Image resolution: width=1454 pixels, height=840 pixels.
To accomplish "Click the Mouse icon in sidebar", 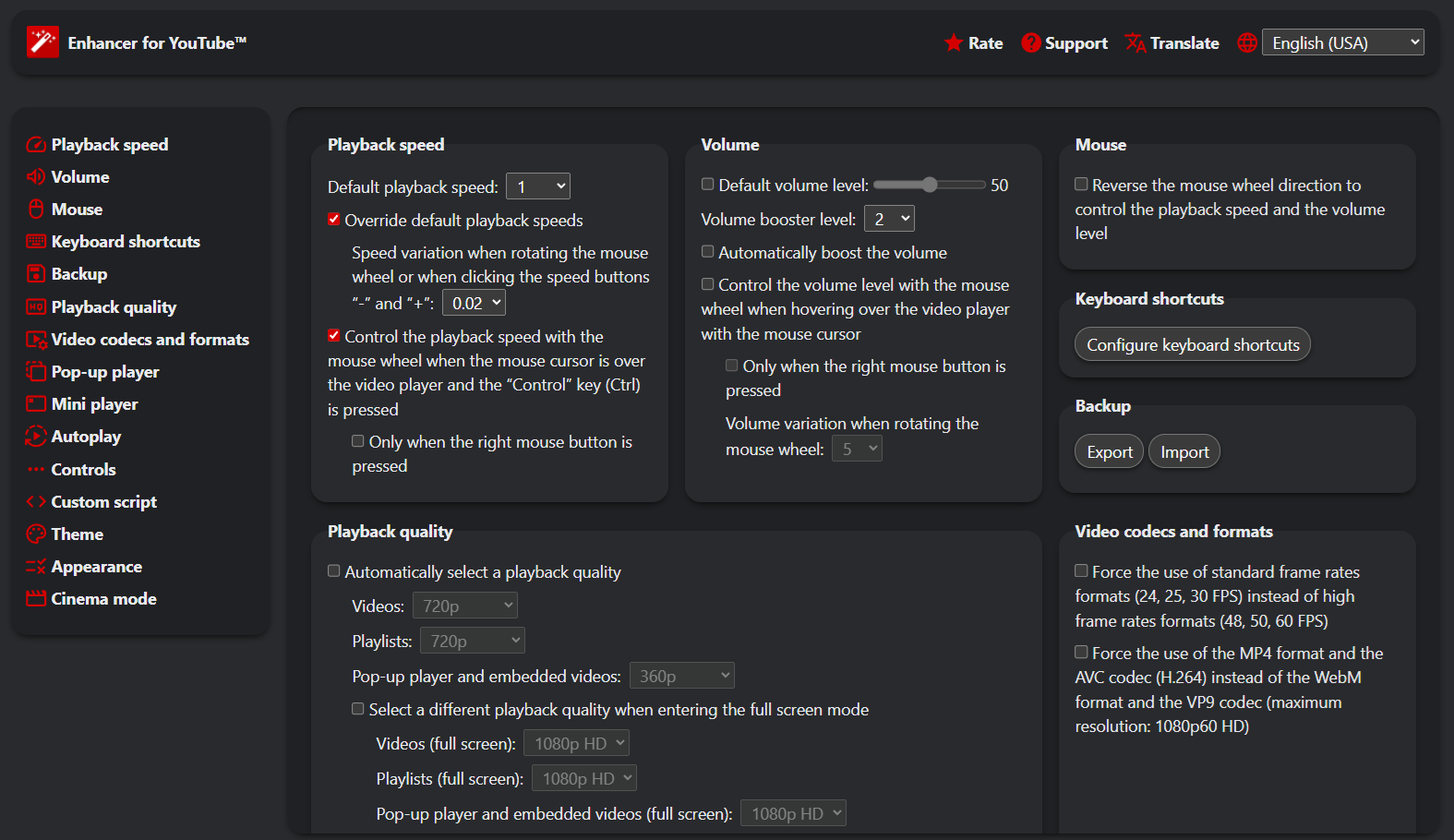I will click(36, 210).
